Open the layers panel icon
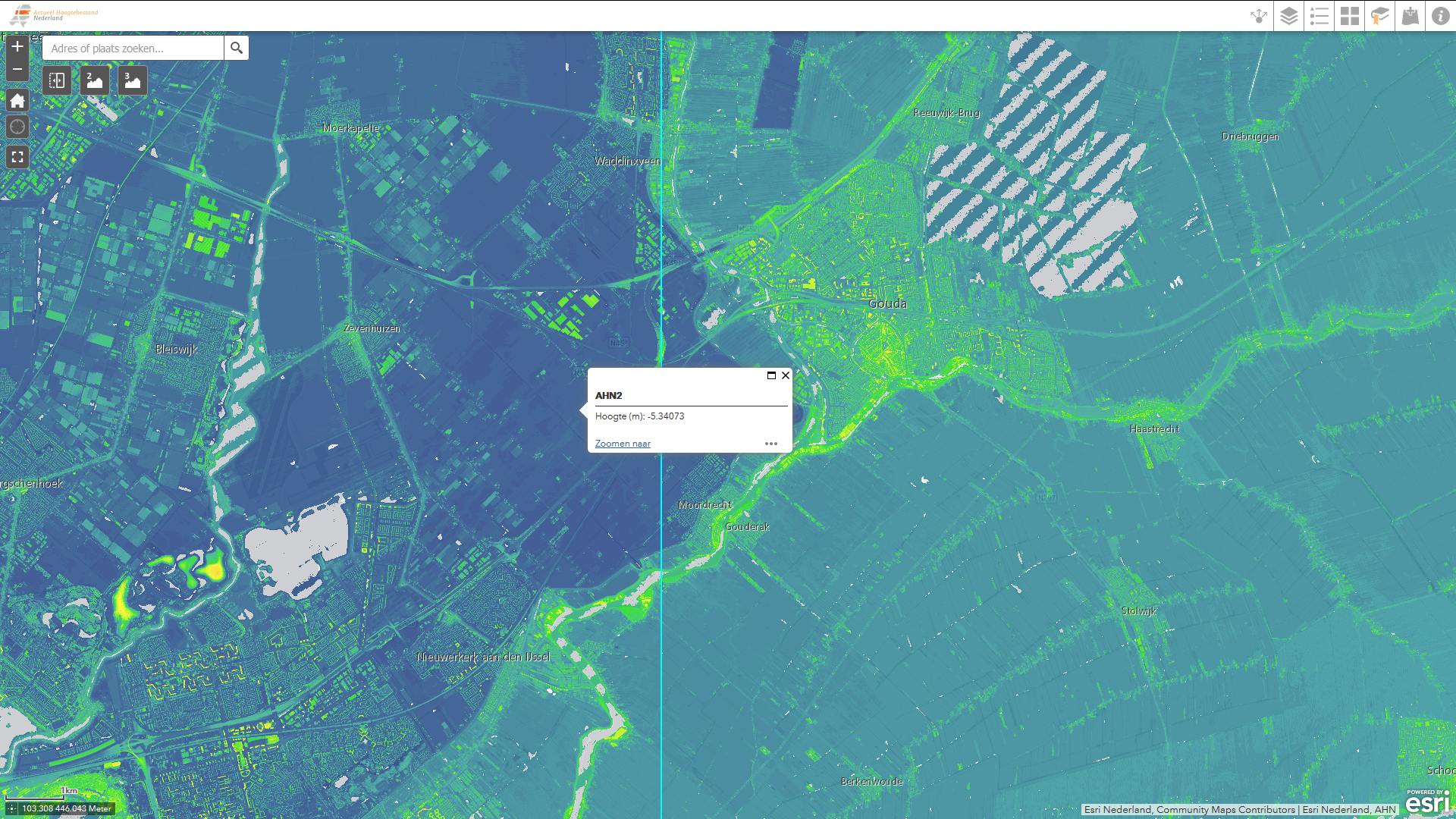Image resolution: width=1456 pixels, height=819 pixels. (1287, 15)
